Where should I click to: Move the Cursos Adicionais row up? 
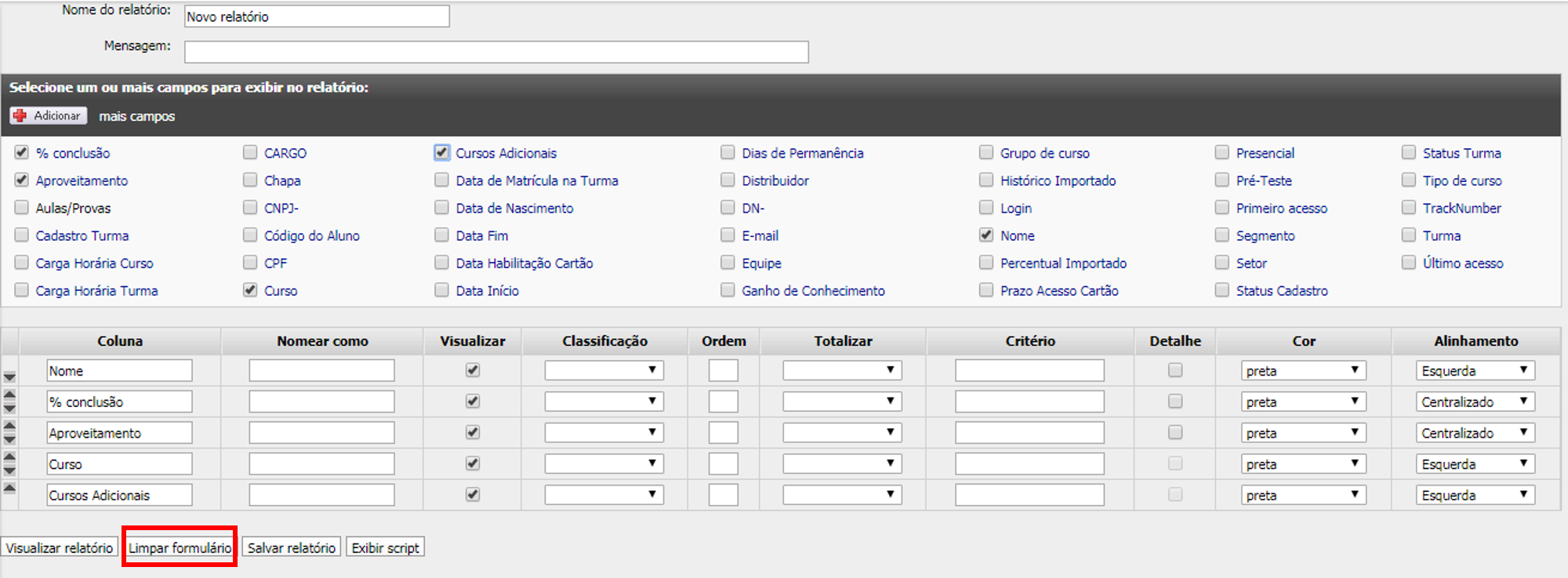point(9,488)
